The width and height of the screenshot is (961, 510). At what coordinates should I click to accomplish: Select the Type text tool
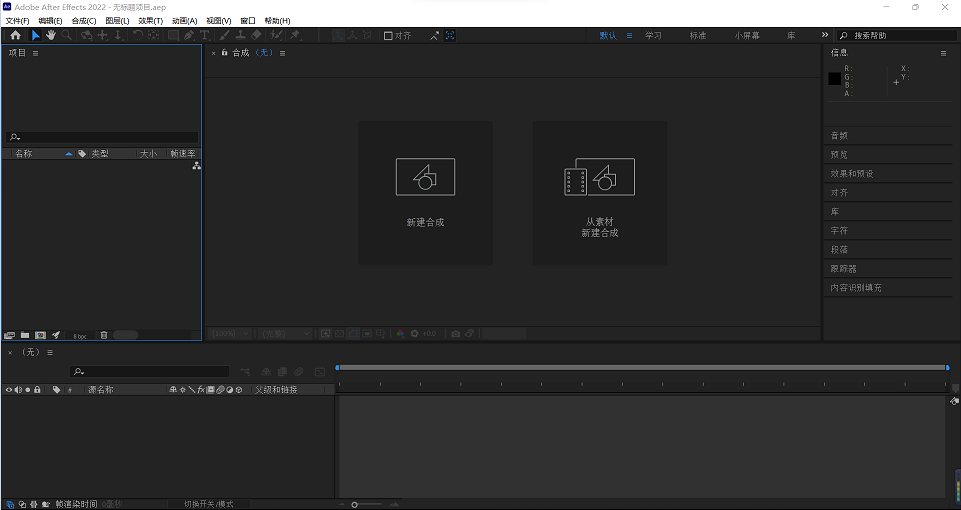(204, 36)
